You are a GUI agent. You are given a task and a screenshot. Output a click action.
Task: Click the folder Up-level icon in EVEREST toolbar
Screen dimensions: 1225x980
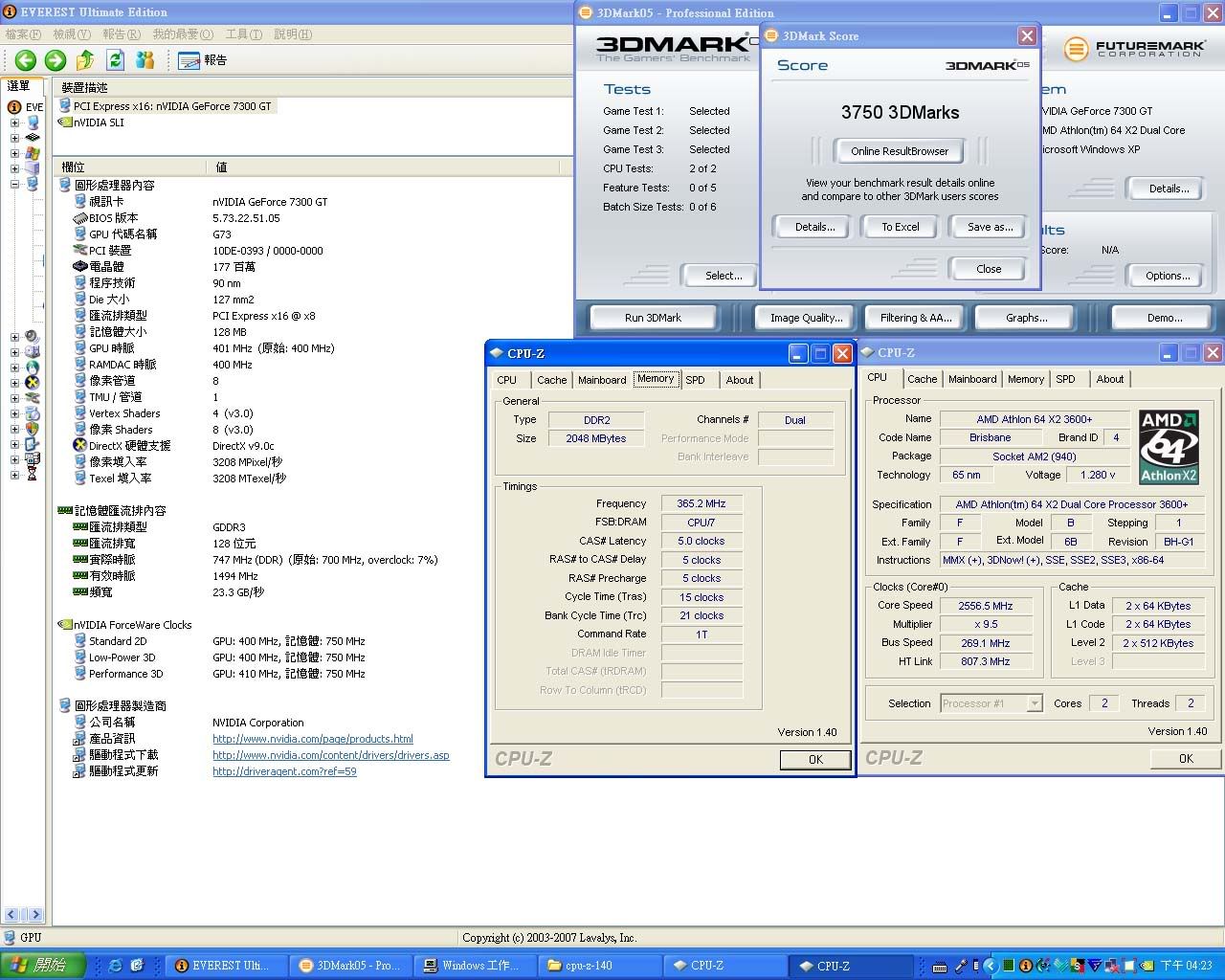pyautogui.click(x=85, y=60)
